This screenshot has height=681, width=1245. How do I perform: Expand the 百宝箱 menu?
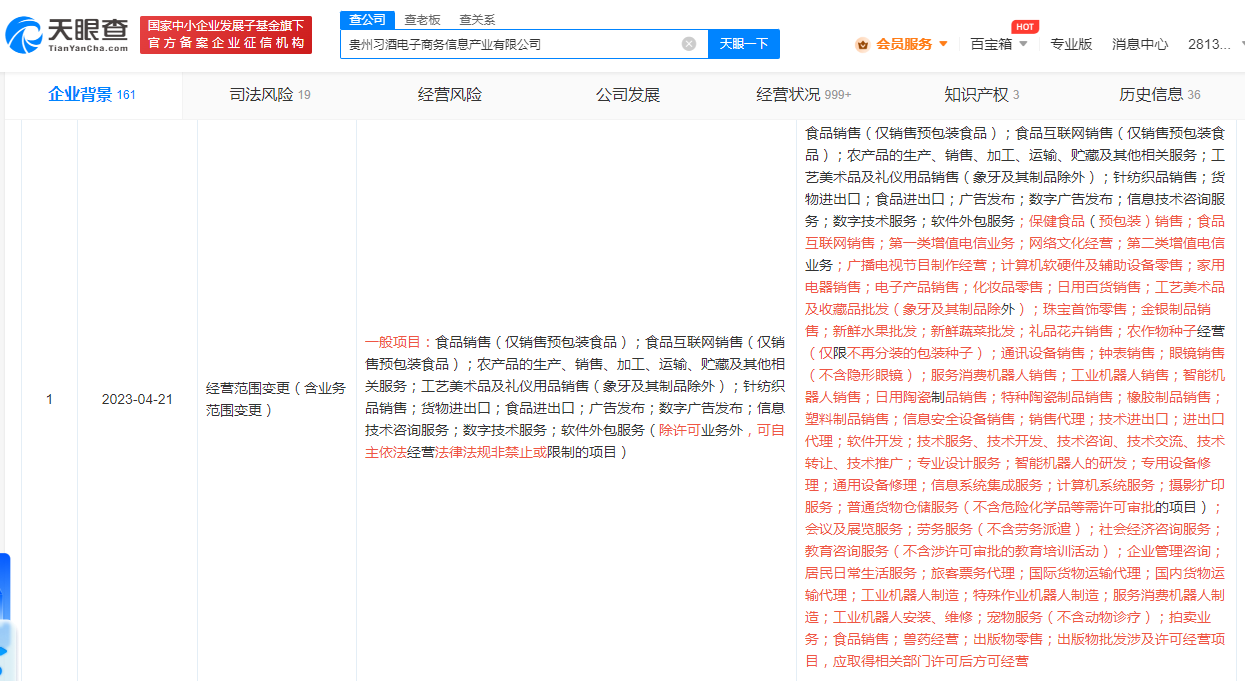(x=998, y=44)
